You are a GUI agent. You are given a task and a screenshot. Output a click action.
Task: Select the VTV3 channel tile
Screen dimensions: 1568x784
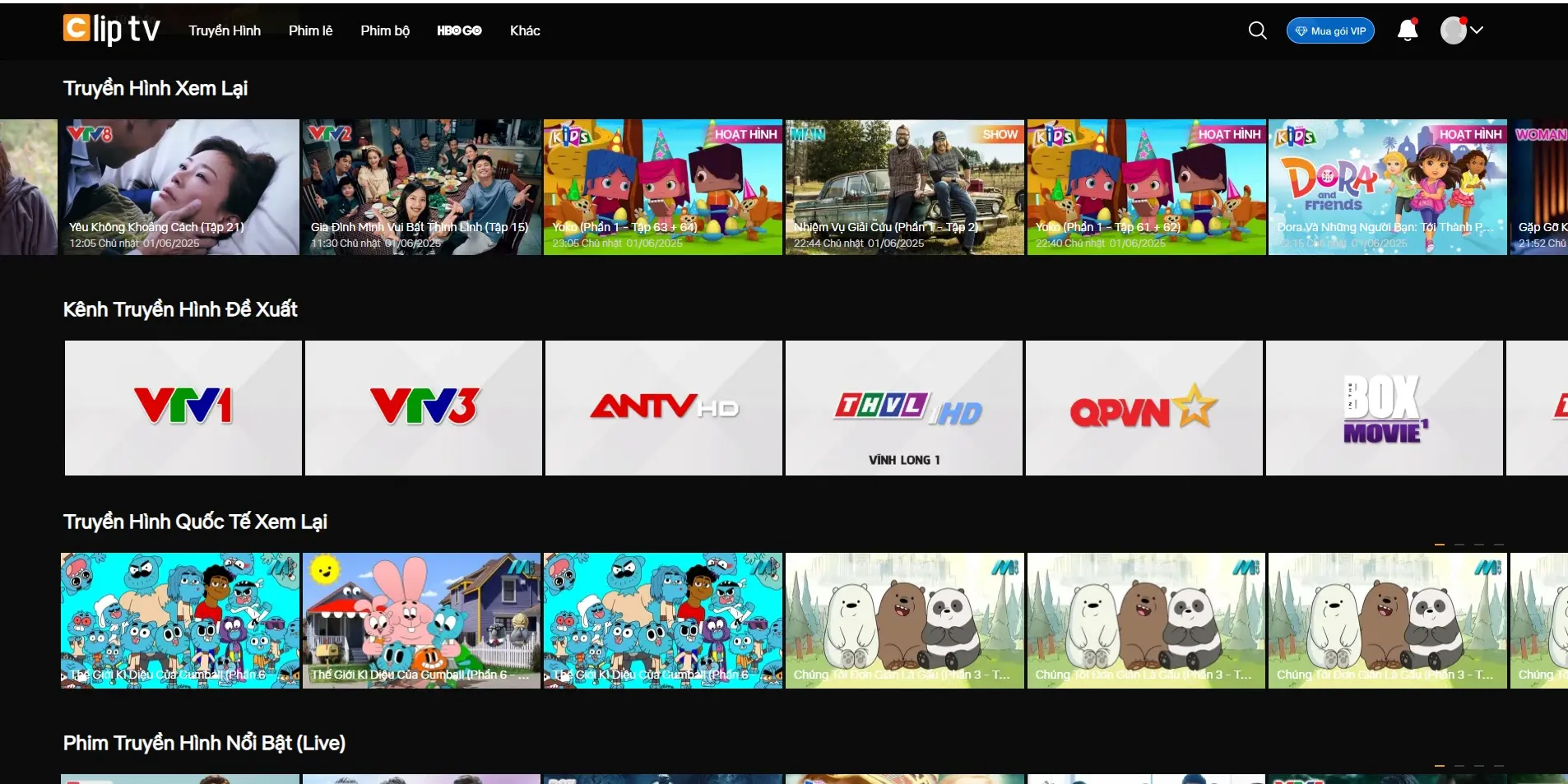423,408
